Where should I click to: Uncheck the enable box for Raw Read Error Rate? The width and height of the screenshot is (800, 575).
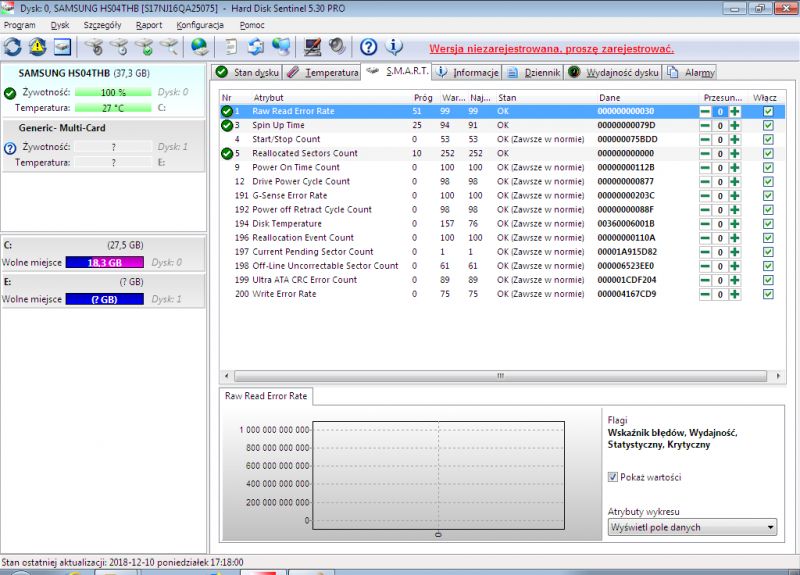768,111
